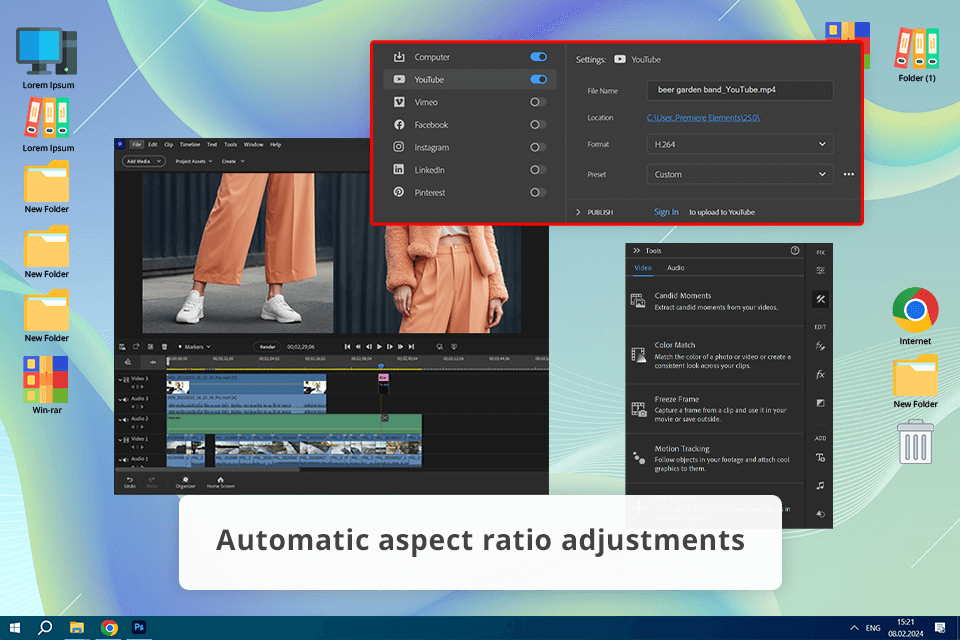Collapse the Tools panel double arrow

coord(637,250)
